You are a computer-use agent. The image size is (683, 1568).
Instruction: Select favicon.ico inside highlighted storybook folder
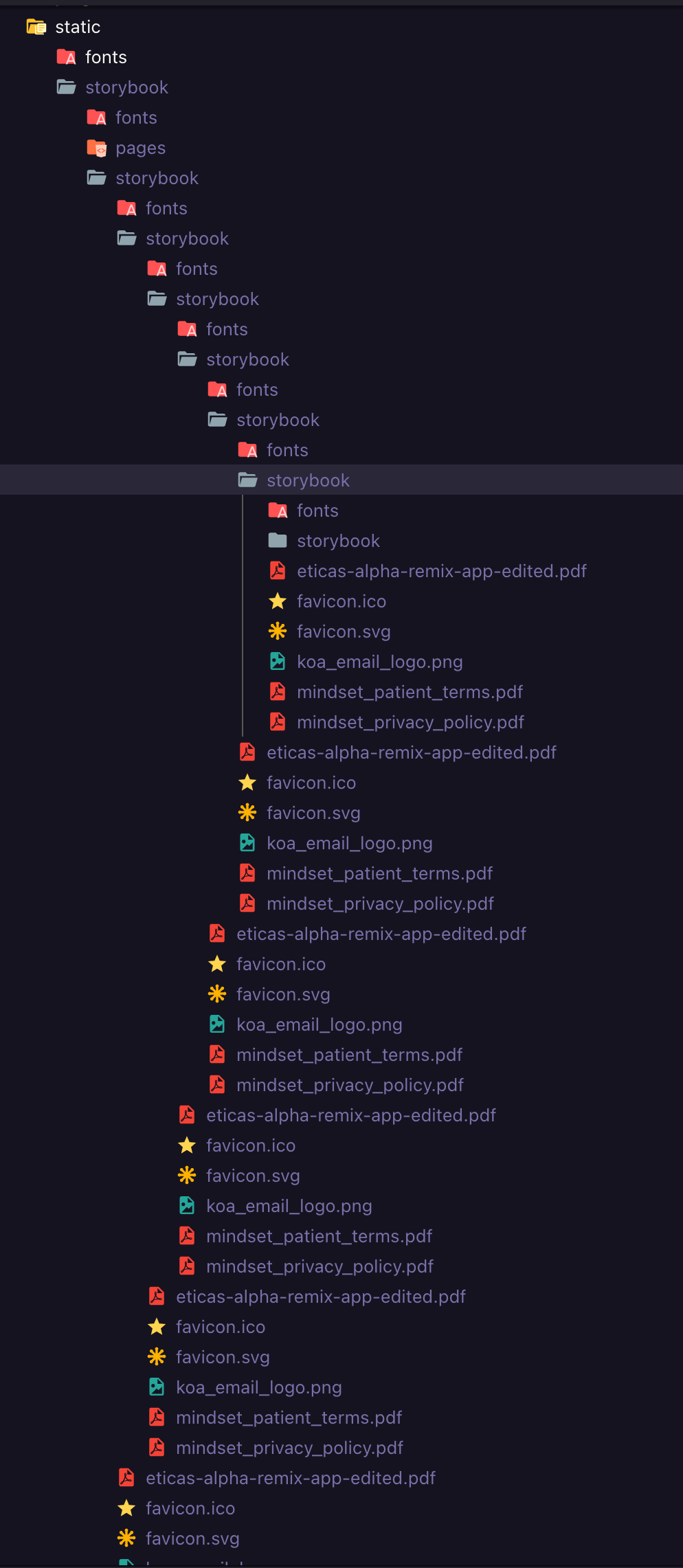click(x=341, y=601)
